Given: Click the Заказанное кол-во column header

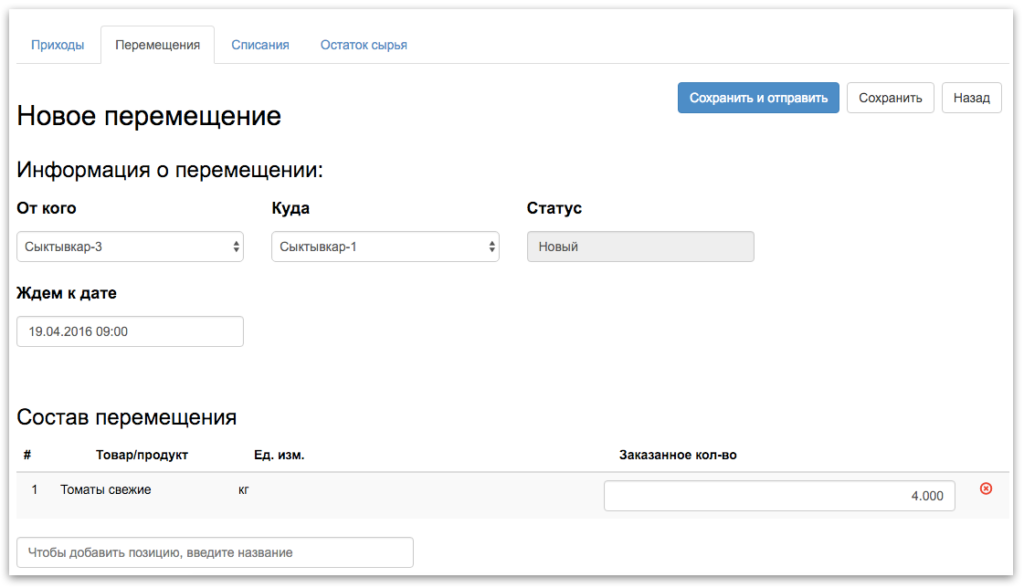Looking at the screenshot, I should 678,455.
